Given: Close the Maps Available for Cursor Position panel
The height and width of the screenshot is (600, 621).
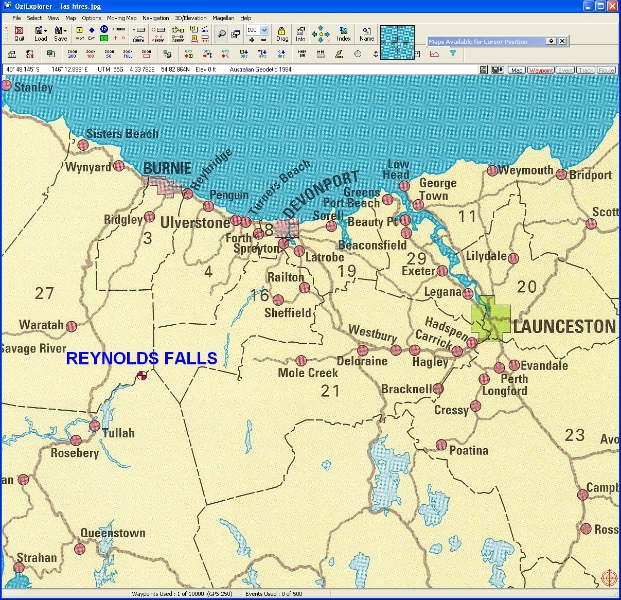Looking at the screenshot, I should (561, 41).
